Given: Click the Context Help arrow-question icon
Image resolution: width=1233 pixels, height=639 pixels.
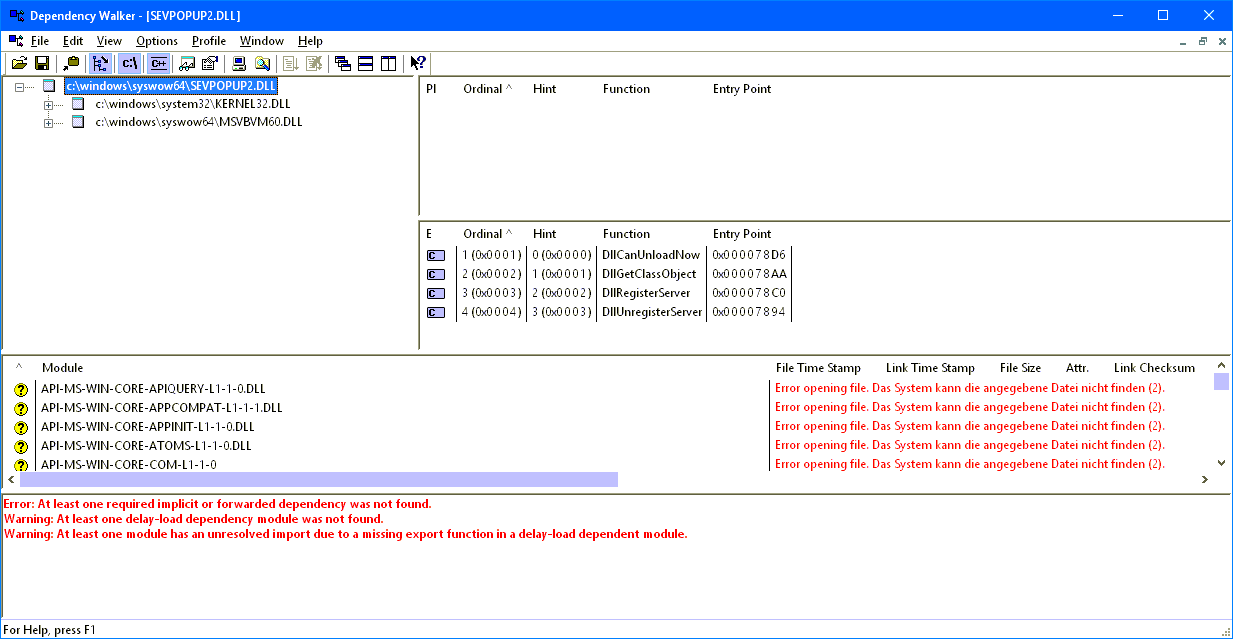Looking at the screenshot, I should [418, 63].
